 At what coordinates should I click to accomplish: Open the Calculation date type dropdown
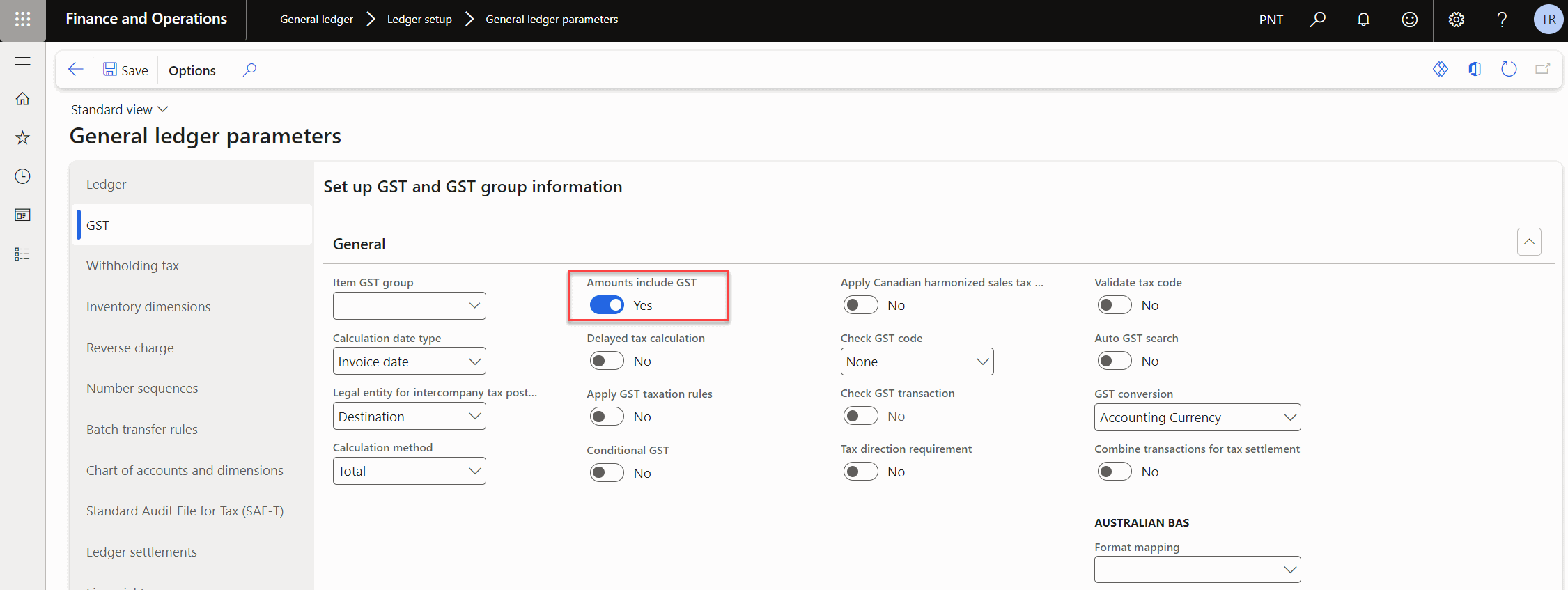(410, 362)
